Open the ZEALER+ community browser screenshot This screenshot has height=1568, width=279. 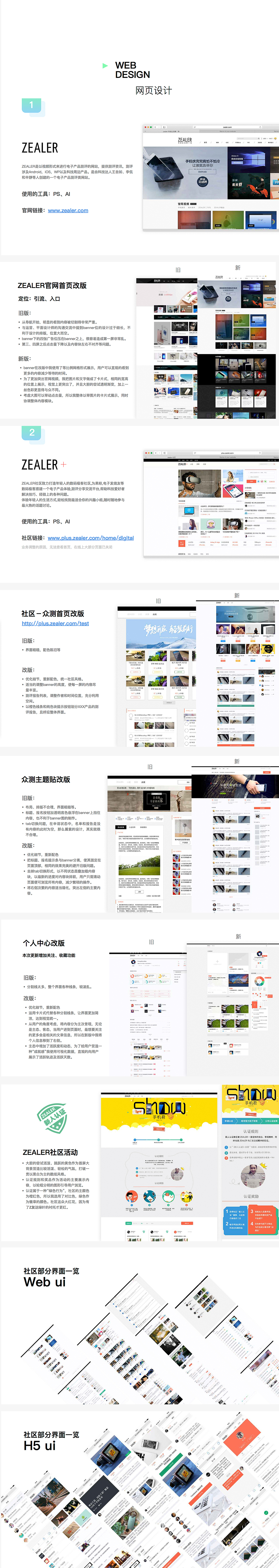pos(211,504)
